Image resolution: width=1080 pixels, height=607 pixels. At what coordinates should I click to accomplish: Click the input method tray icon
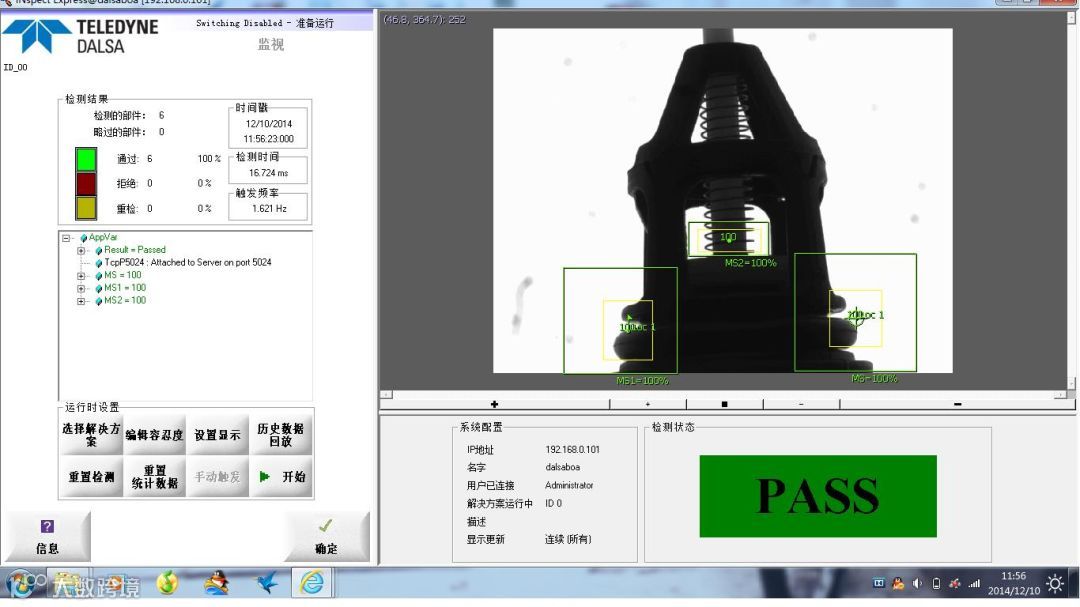879,584
